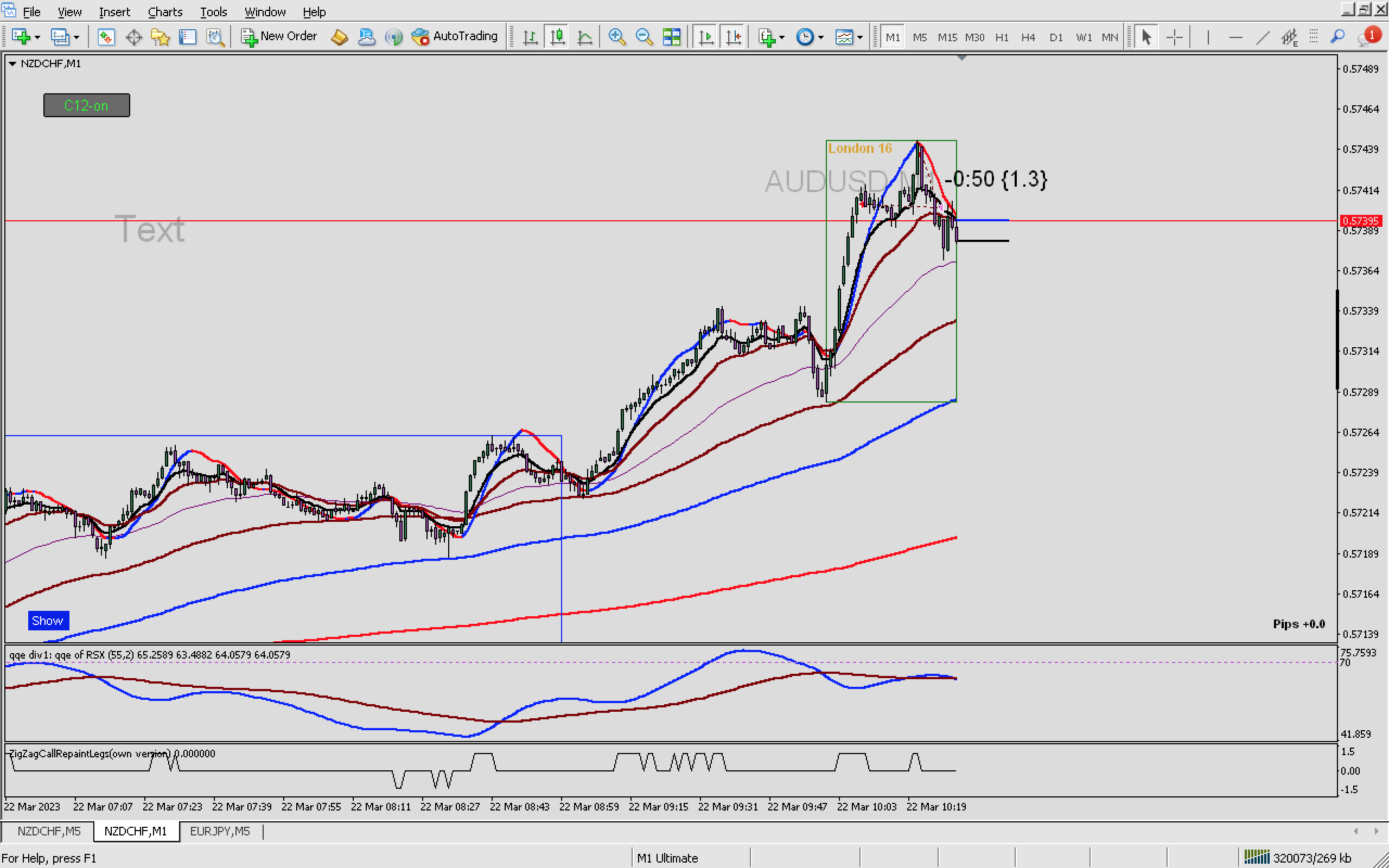The image size is (1389, 868).
Task: Toggle chart auto scroll
Action: pos(706,37)
